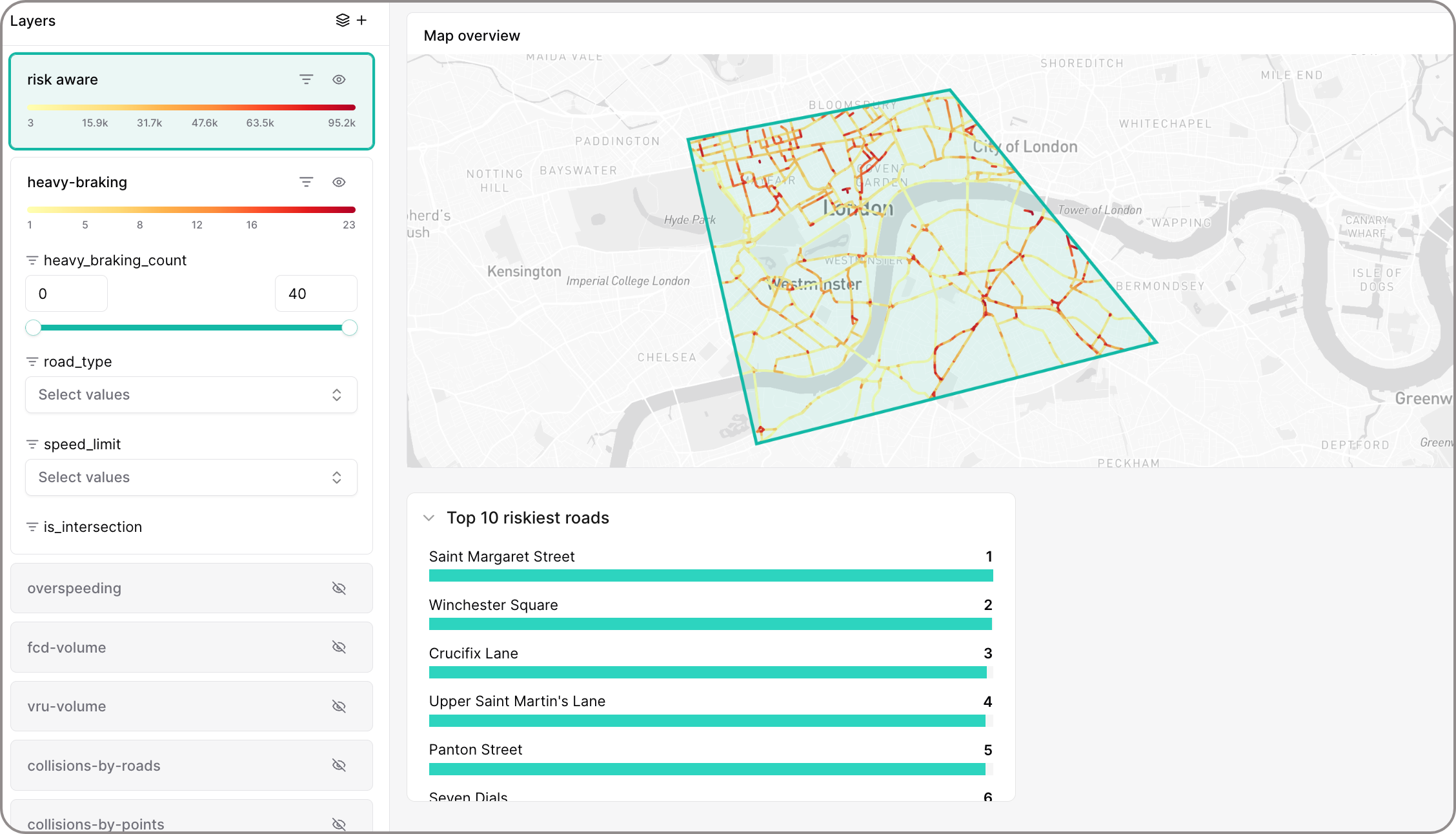The image size is (1456, 834).
Task: Open filter icon on heavy-braking layer
Action: (307, 182)
